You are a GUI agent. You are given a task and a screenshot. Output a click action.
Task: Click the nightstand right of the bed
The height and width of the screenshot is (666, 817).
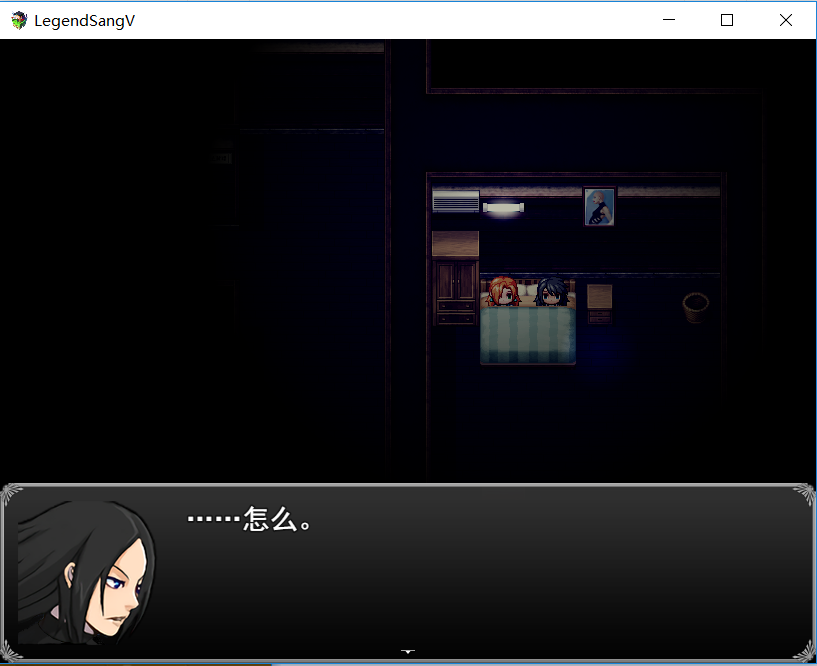click(600, 303)
